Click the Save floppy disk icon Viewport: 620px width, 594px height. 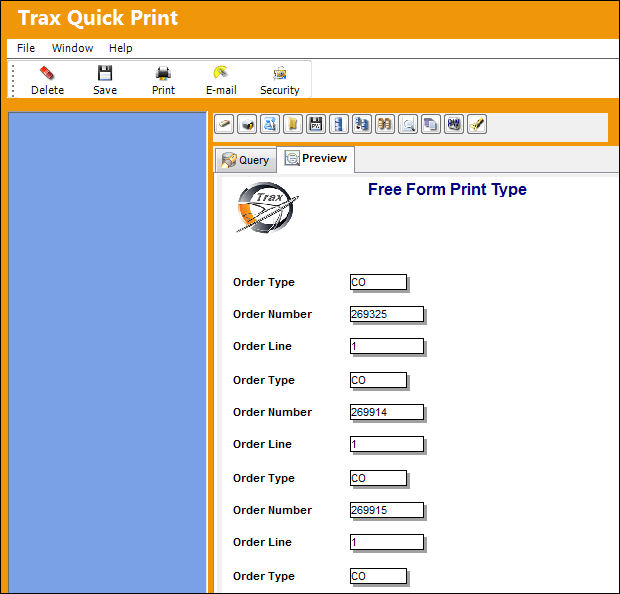pos(105,73)
